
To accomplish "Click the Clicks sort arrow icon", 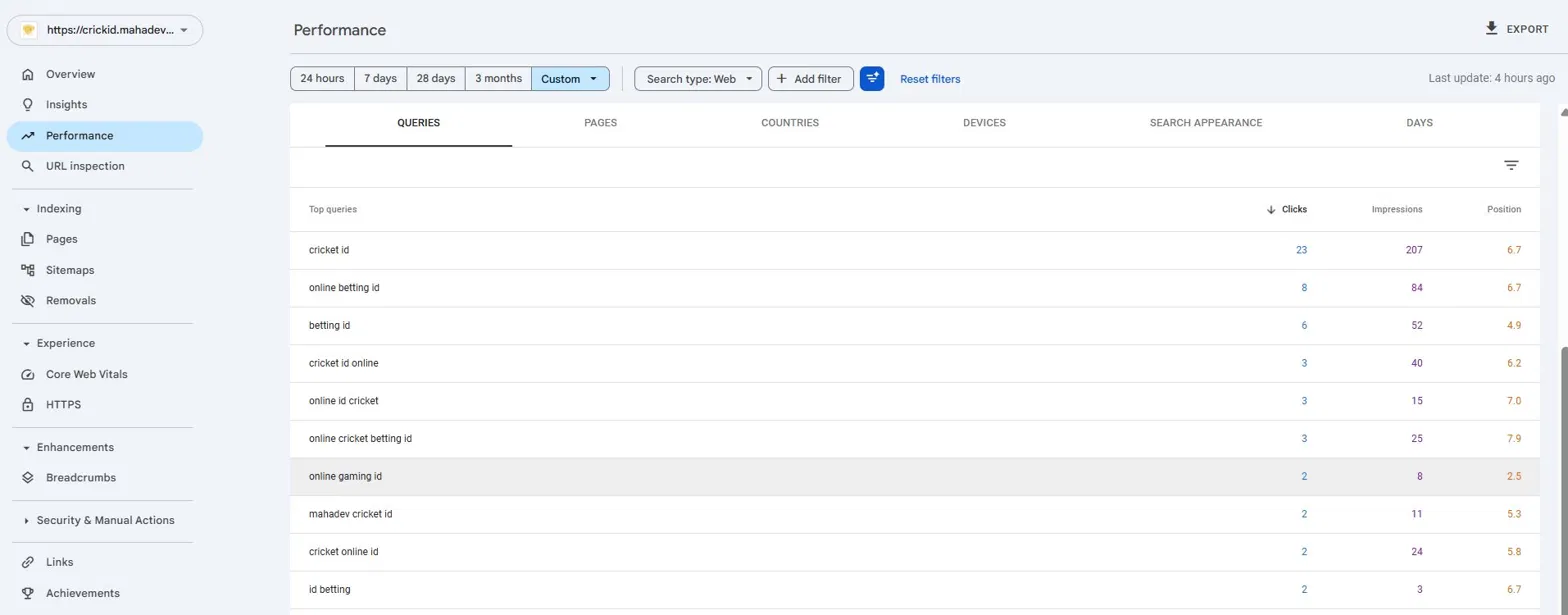I will tap(1270, 210).
